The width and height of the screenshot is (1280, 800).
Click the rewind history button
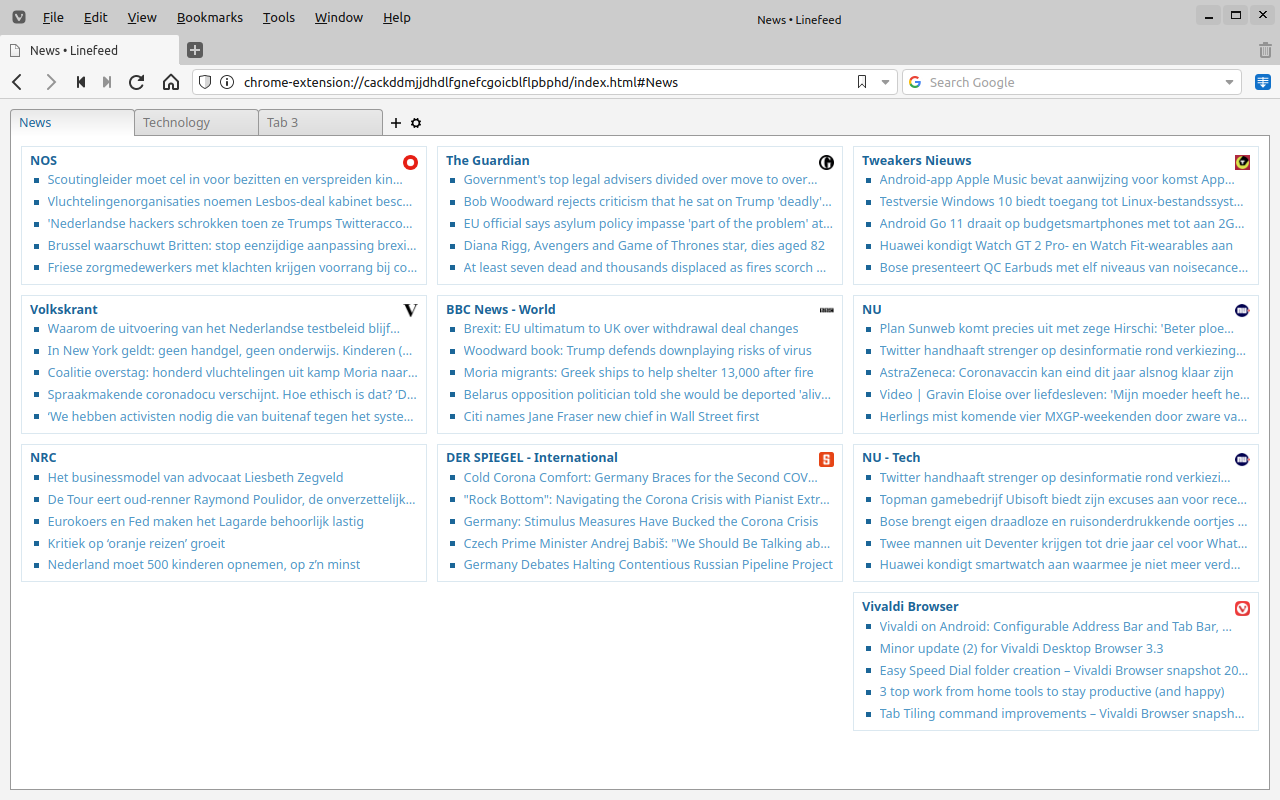(81, 82)
